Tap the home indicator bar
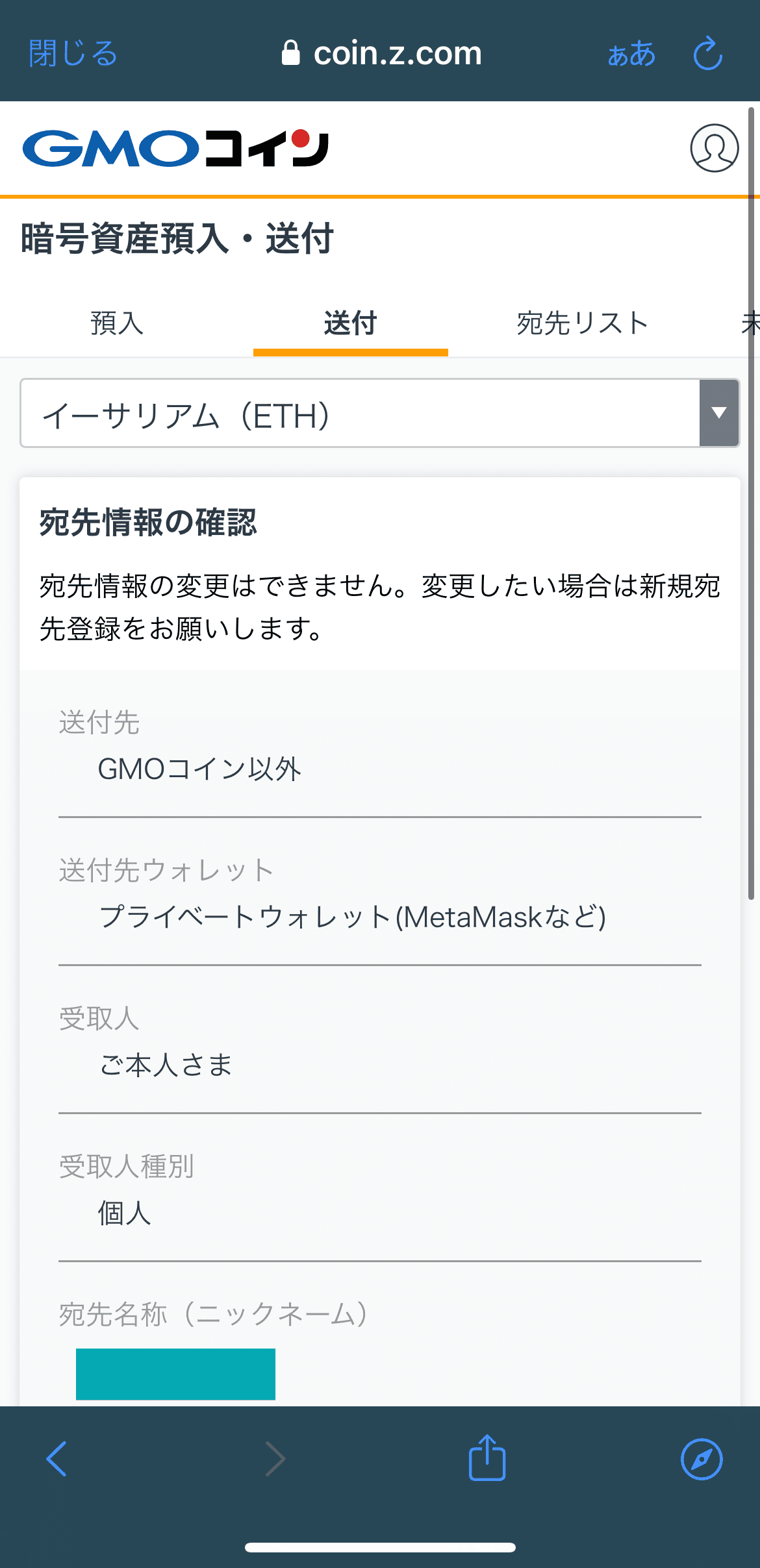 [x=380, y=1547]
